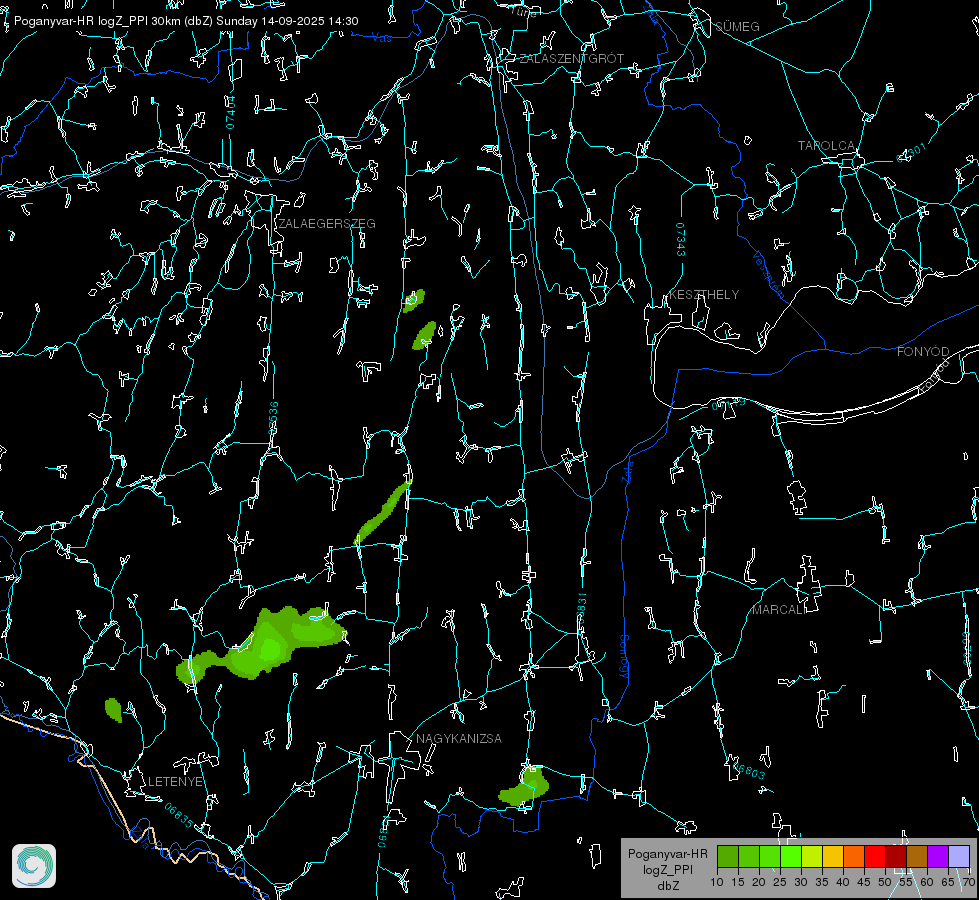
Task: Click the 06835 road number label
Action: 179,816
